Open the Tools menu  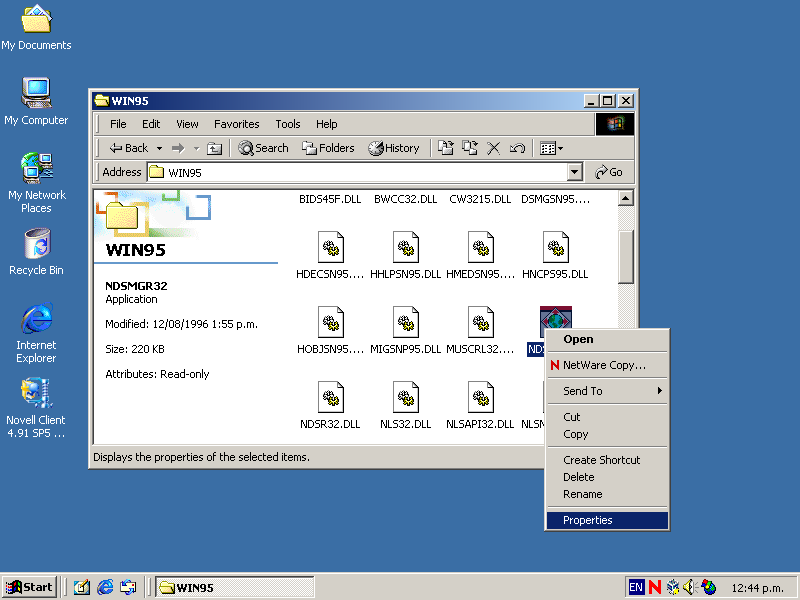288,124
